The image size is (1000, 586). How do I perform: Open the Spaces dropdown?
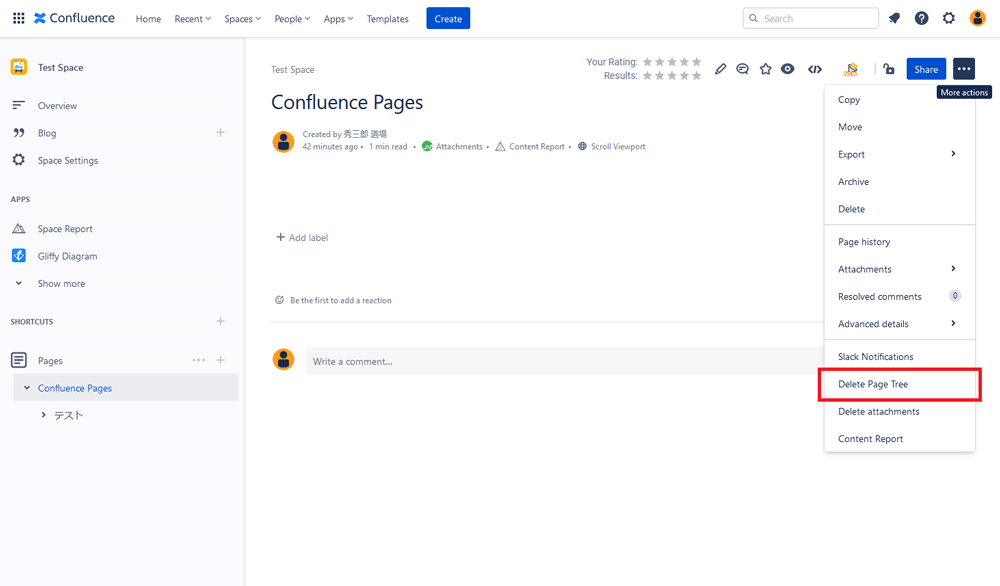pyautogui.click(x=242, y=18)
